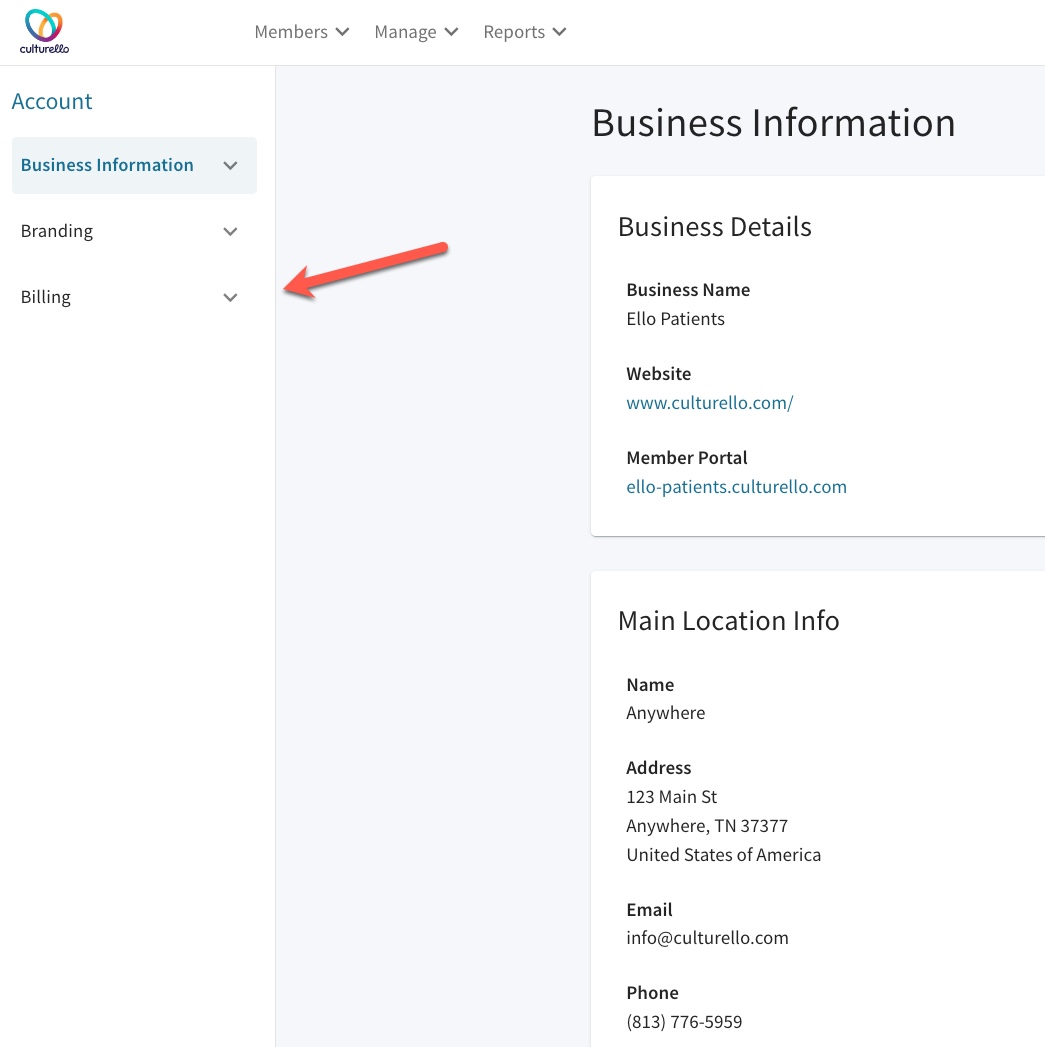
Task: Open the Manage menu
Action: [416, 32]
